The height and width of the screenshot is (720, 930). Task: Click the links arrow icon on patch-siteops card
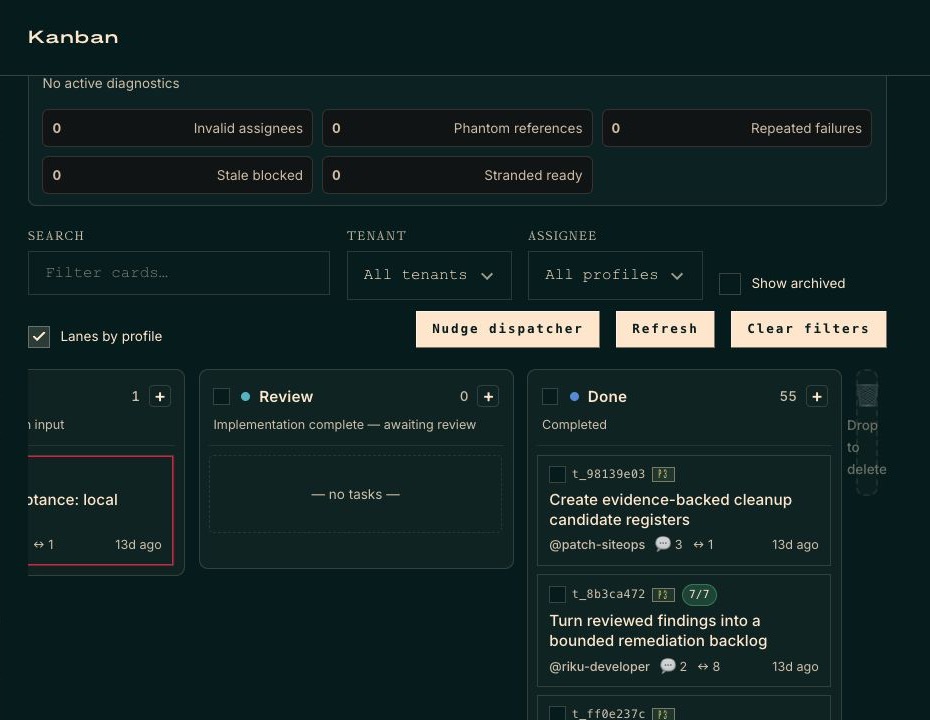[699, 544]
